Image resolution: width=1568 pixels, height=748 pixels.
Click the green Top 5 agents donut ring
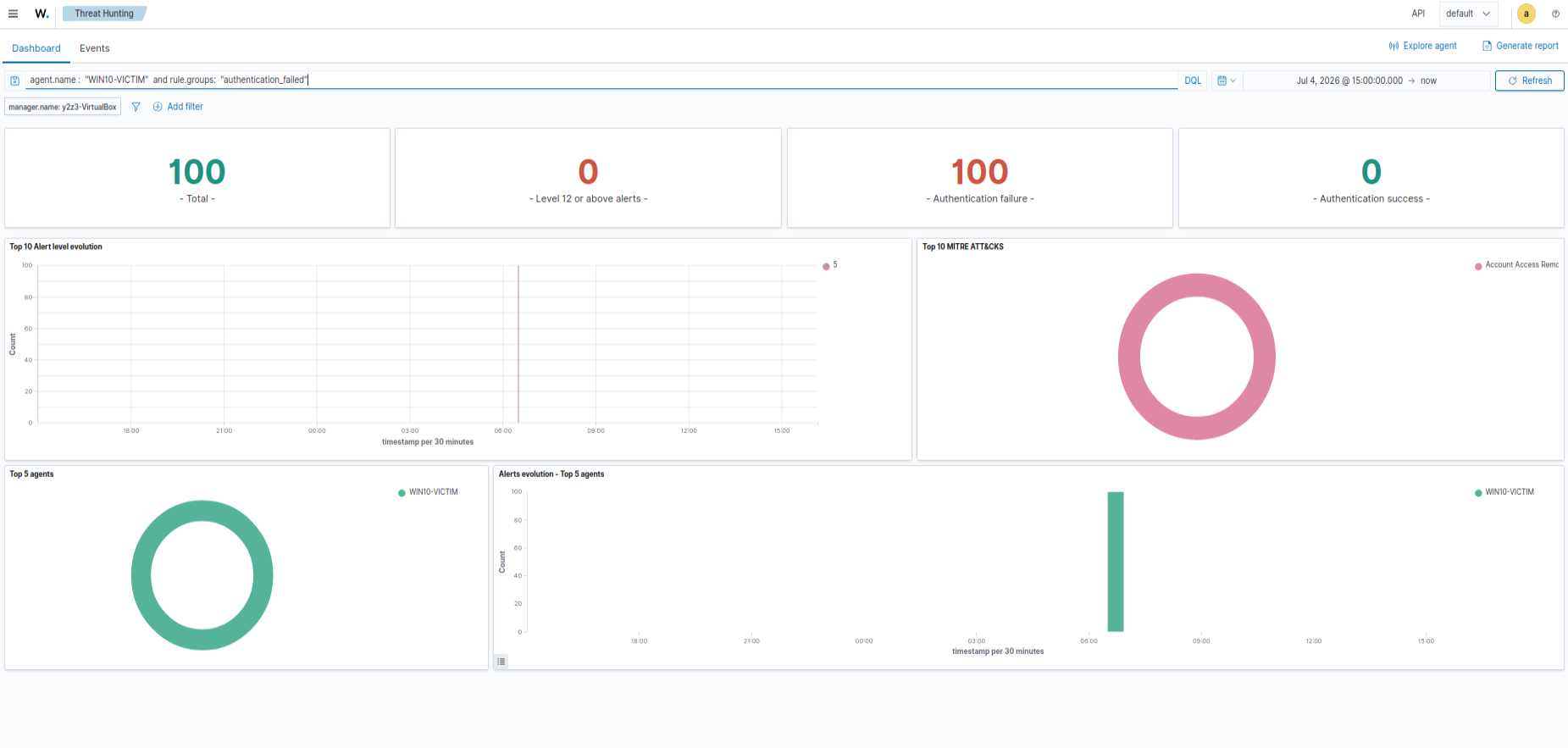pyautogui.click(x=141, y=575)
